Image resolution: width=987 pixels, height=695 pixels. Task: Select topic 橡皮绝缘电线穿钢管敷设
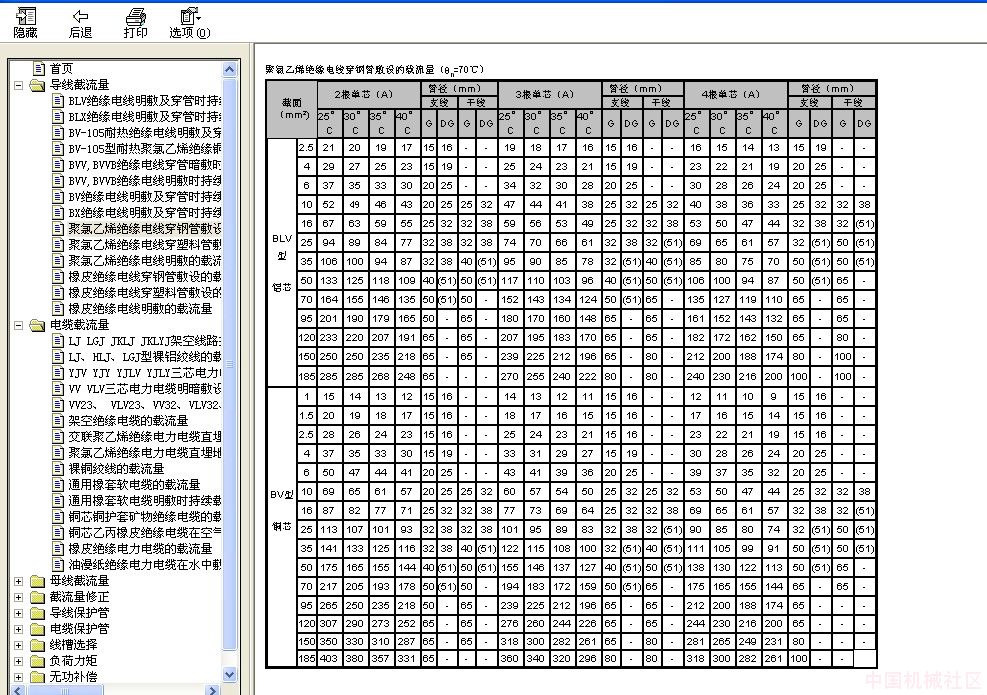point(145,276)
